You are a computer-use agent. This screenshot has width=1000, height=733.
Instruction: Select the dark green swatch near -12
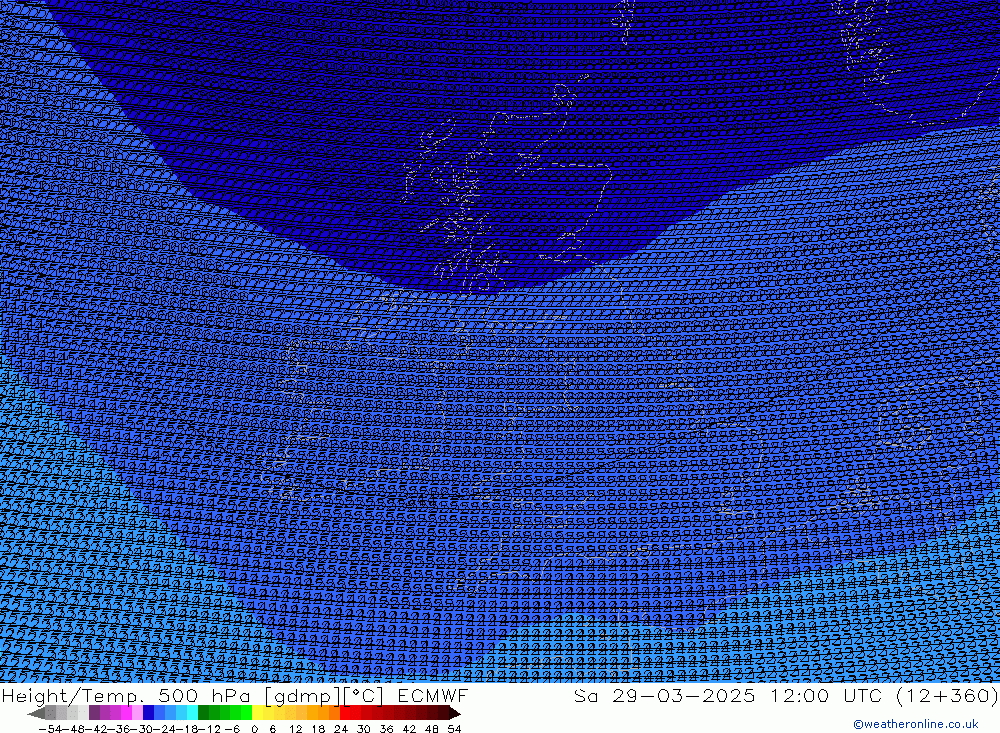point(203,713)
